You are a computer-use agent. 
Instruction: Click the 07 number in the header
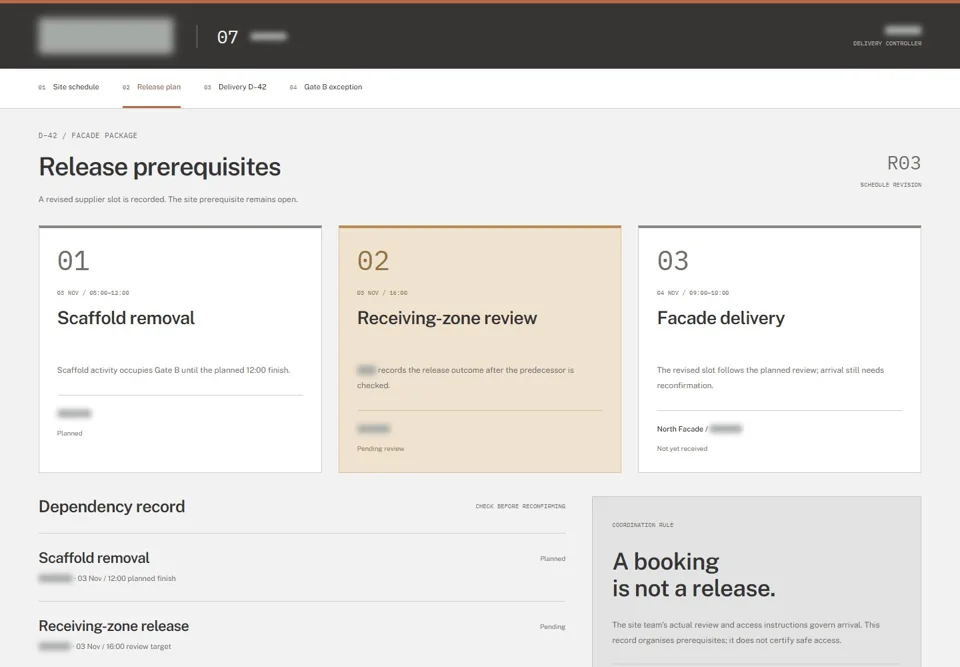coord(227,37)
